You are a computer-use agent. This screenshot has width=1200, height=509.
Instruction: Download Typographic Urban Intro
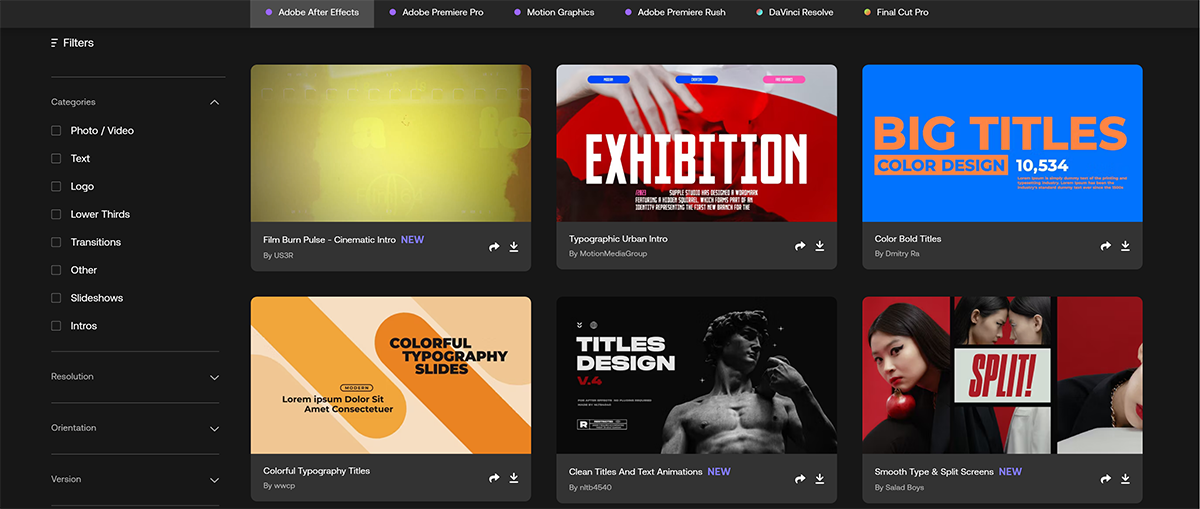click(820, 246)
